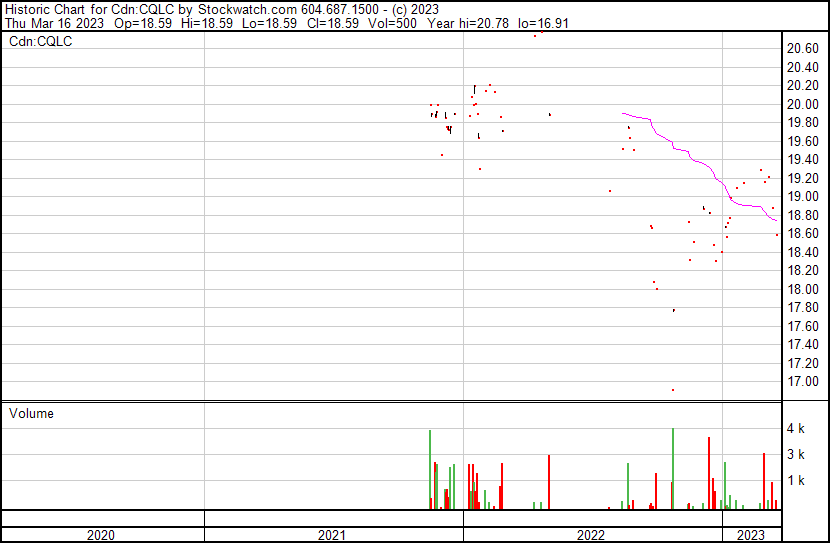Click the 19.00 price axis label
The height and width of the screenshot is (543, 830).
coord(803,196)
